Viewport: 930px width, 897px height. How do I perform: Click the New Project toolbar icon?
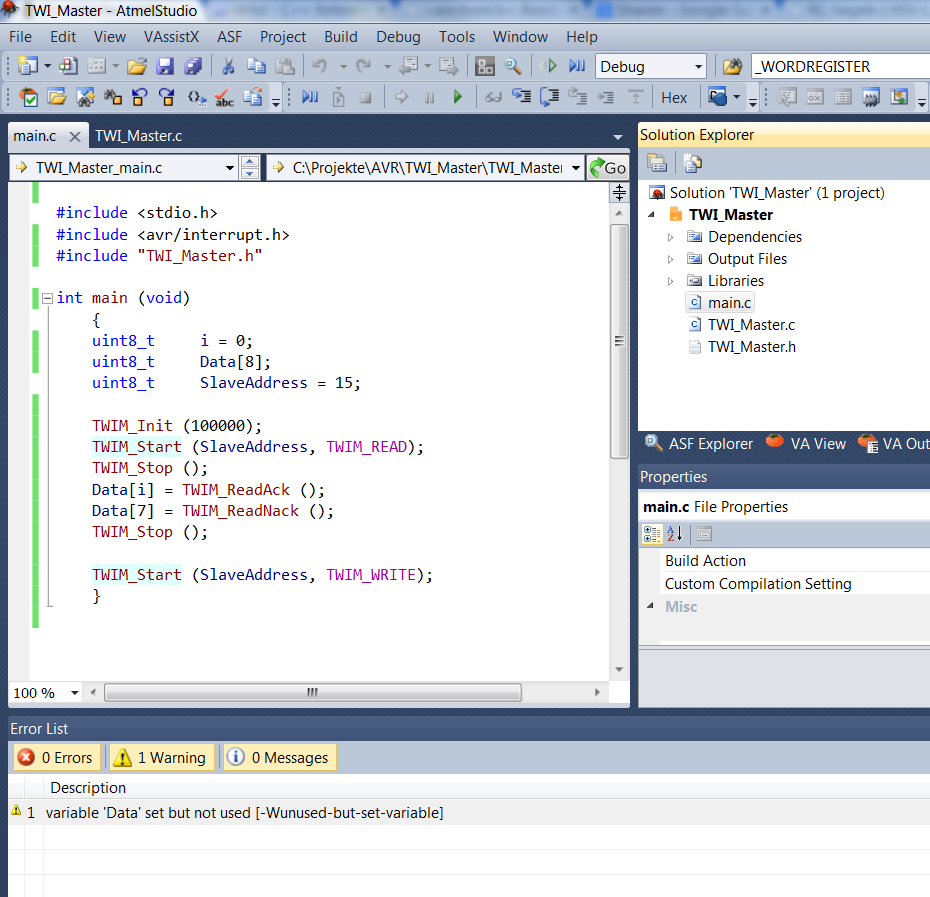27,66
